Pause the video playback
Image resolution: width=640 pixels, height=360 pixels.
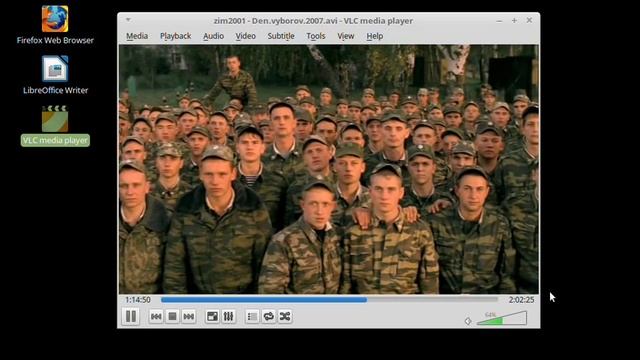pyautogui.click(x=131, y=316)
